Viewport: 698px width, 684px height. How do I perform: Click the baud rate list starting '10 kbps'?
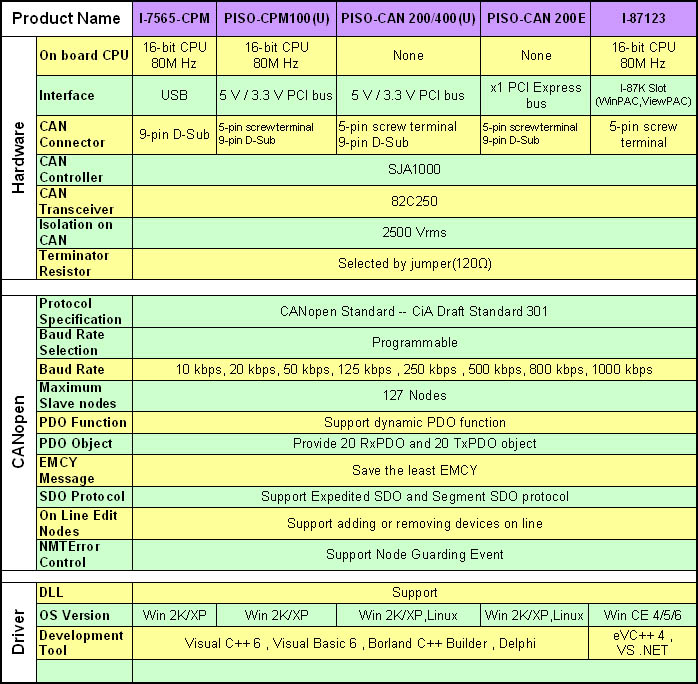(x=414, y=369)
